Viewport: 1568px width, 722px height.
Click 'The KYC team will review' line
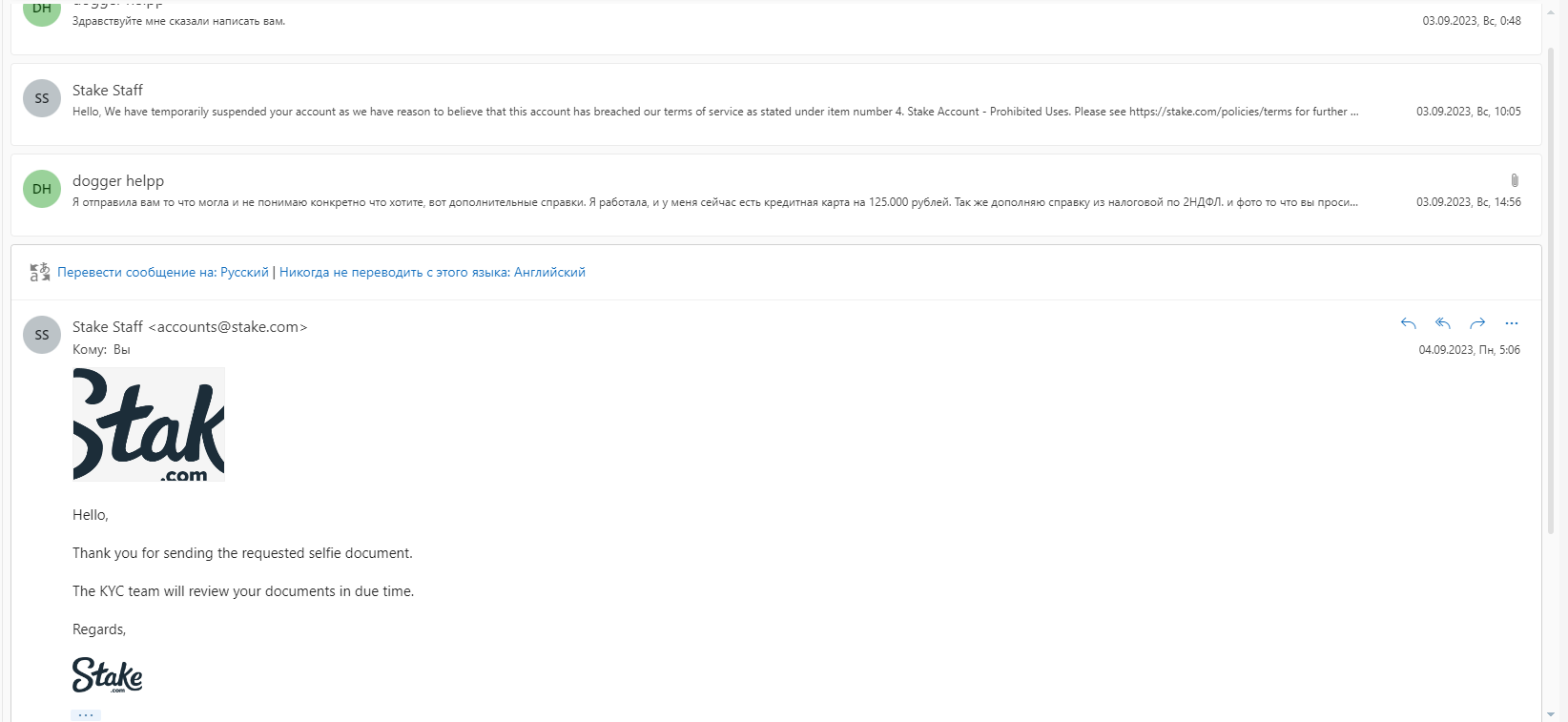tap(243, 591)
